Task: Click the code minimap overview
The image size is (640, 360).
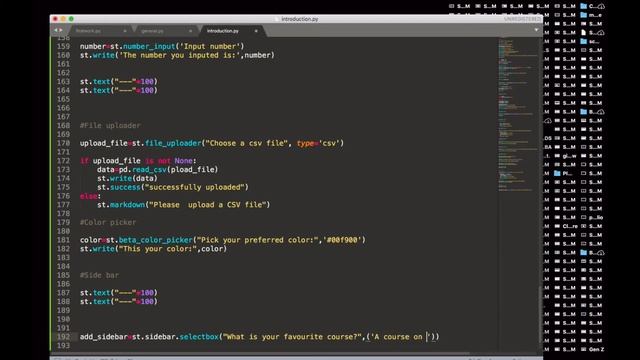Action: tap(517, 114)
